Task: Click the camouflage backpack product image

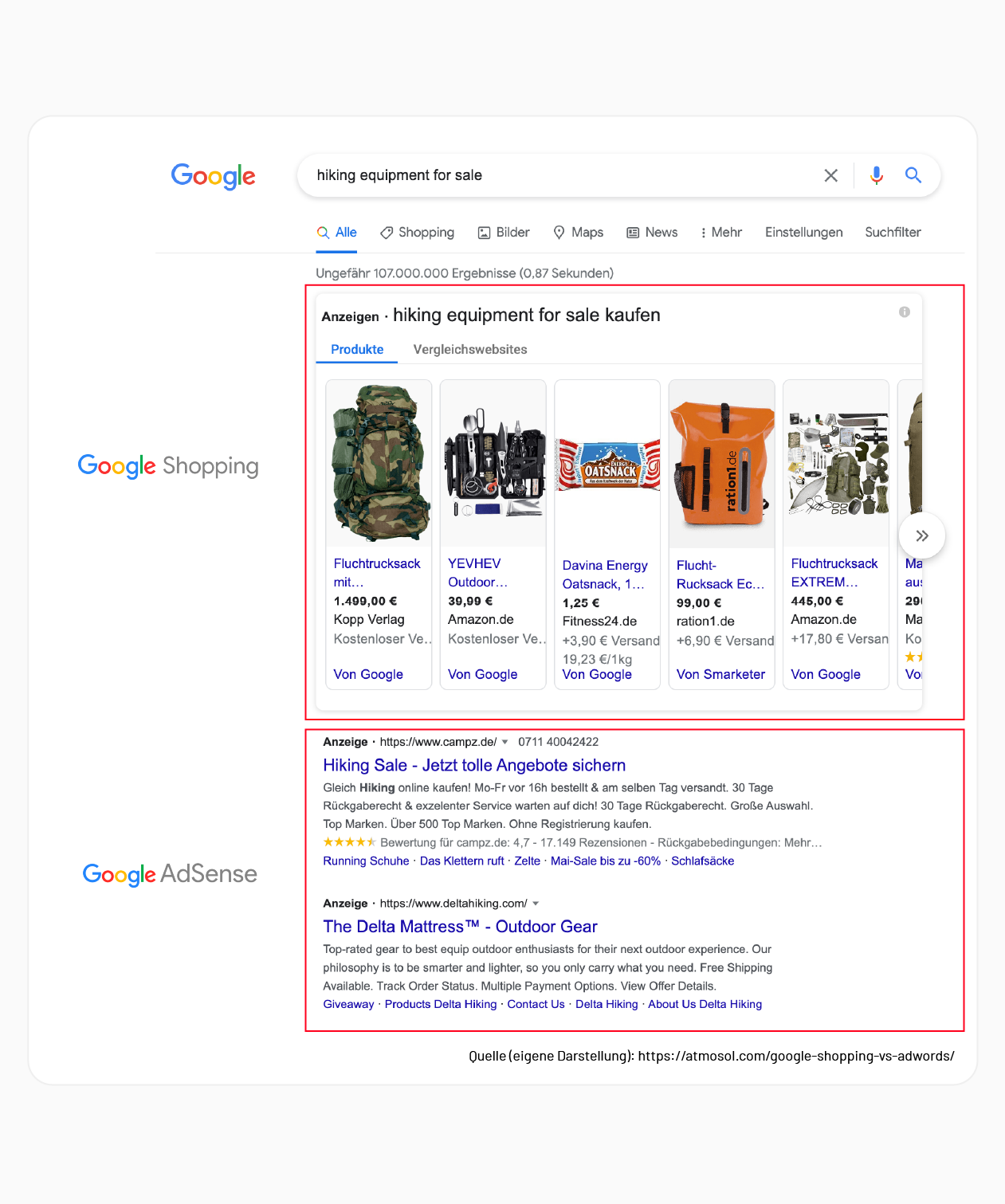Action: [x=379, y=464]
